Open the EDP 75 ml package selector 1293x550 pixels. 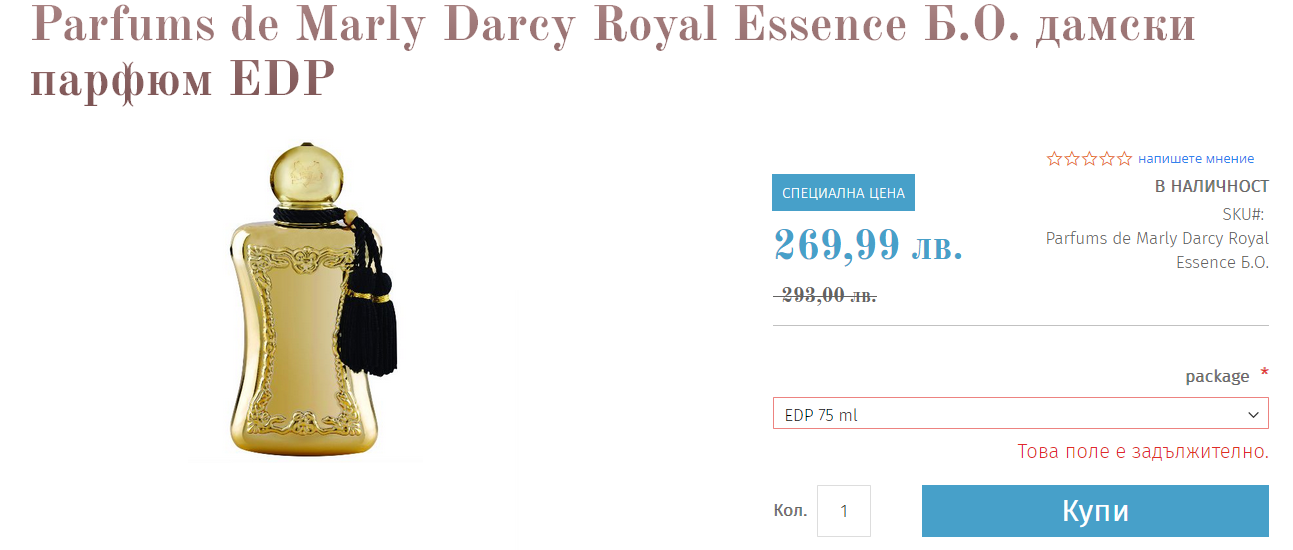tap(1021, 414)
